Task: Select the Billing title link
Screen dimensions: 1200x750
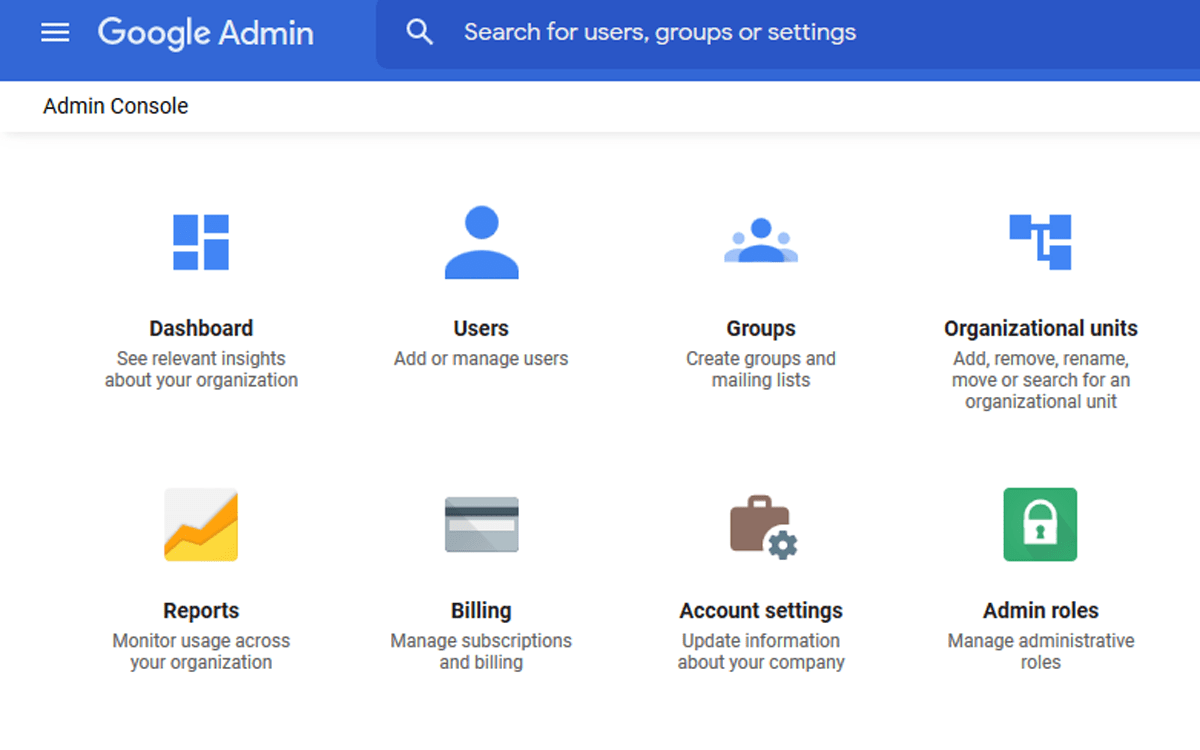Action: click(481, 610)
